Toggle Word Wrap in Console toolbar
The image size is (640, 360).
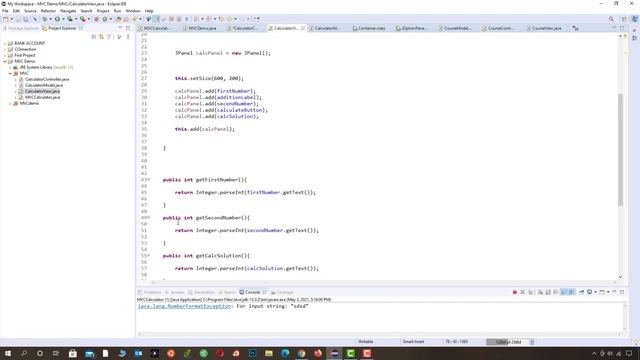[x=556, y=292]
